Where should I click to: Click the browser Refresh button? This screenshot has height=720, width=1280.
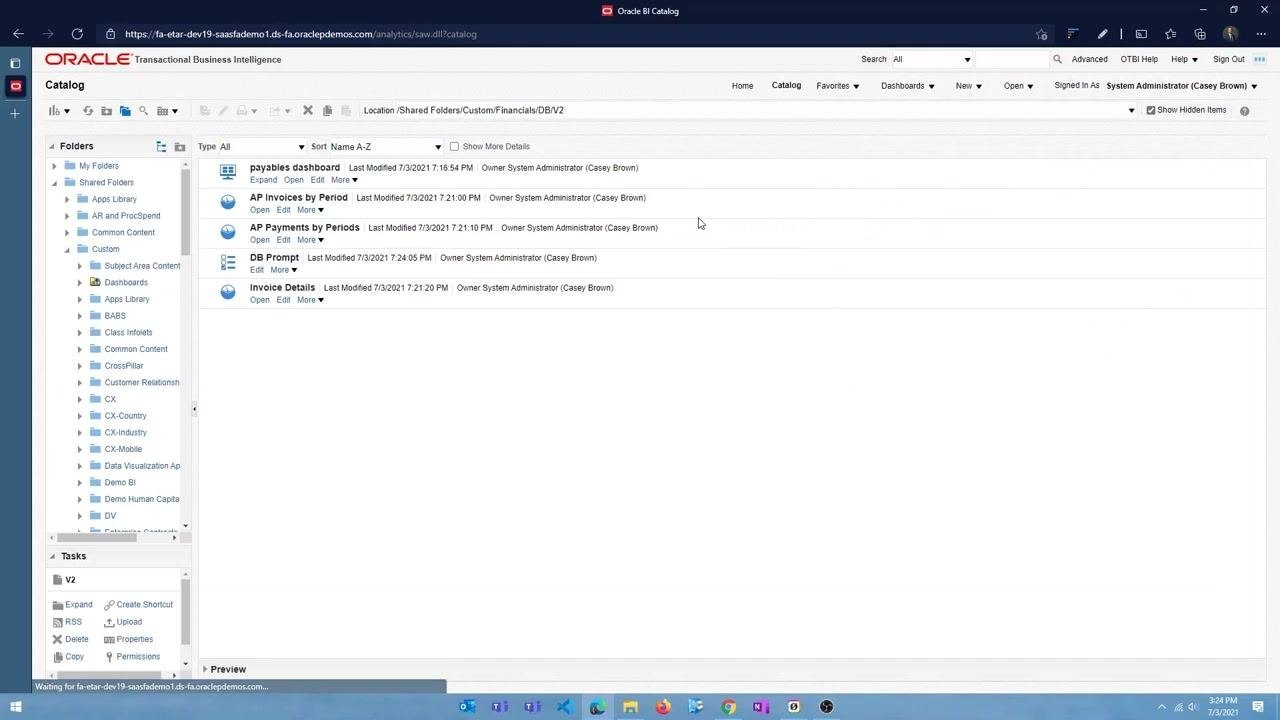pyautogui.click(x=77, y=34)
